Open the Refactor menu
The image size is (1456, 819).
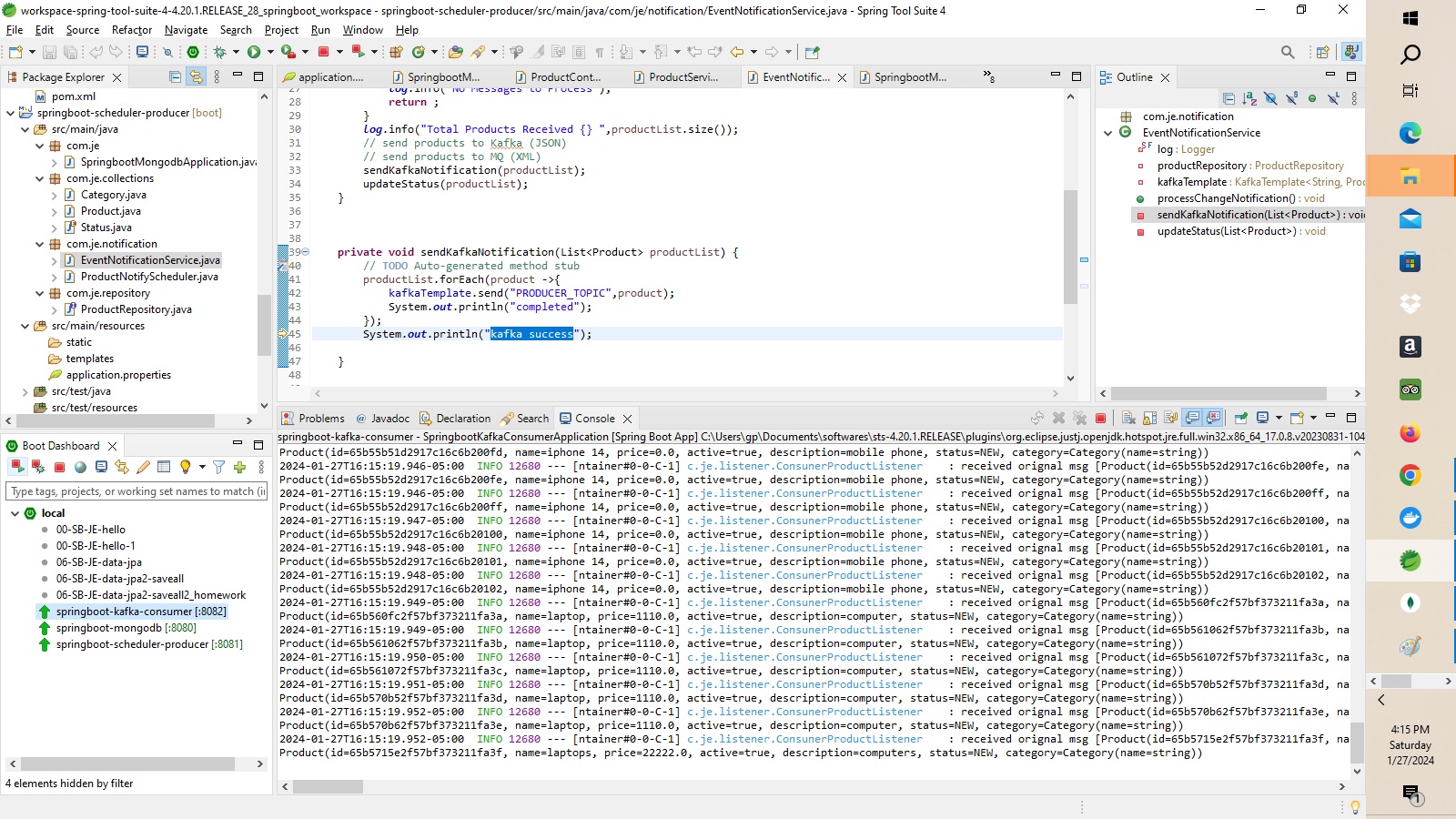(132, 29)
